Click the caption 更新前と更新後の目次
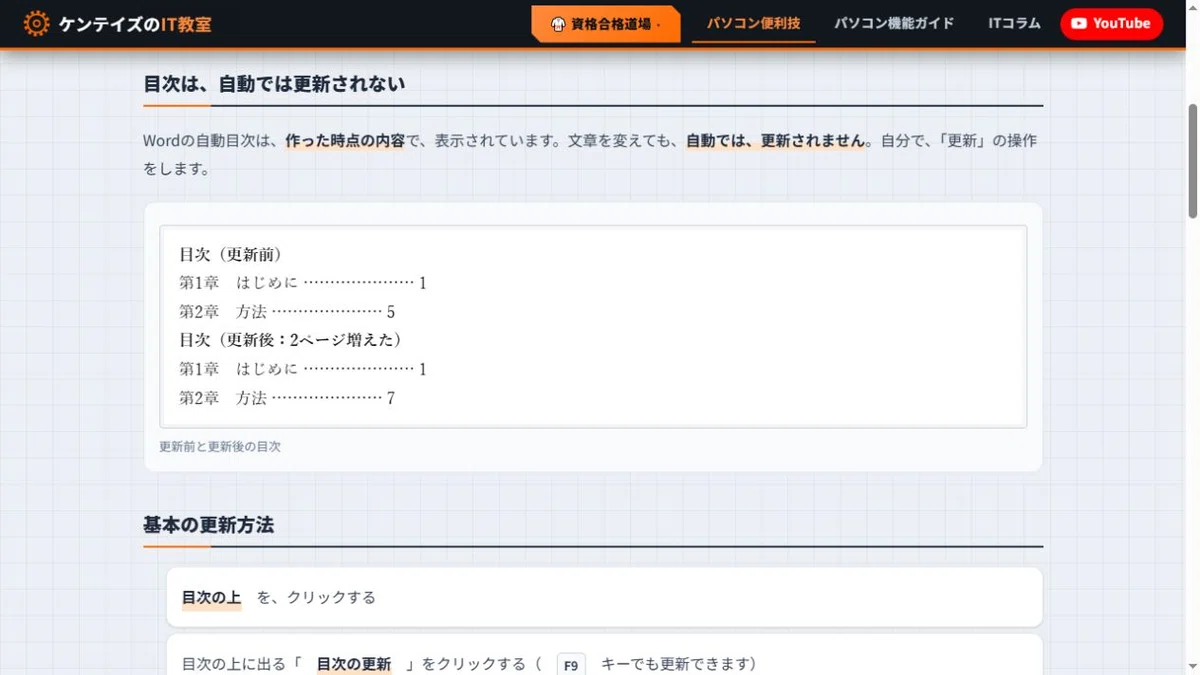Screen dimensions: 1200x675 pyautogui.click(x=220, y=447)
